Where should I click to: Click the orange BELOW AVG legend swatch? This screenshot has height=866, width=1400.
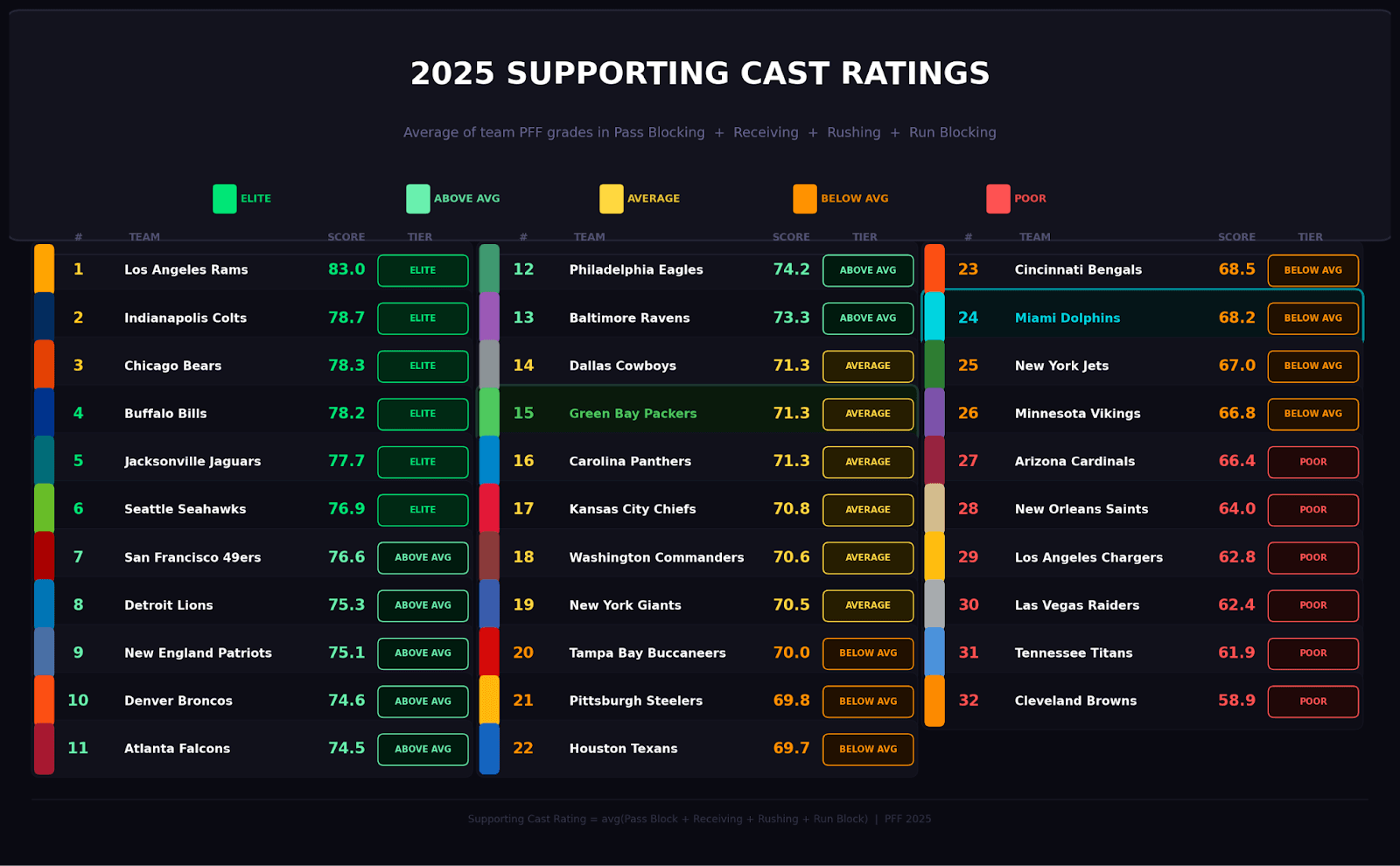click(805, 199)
